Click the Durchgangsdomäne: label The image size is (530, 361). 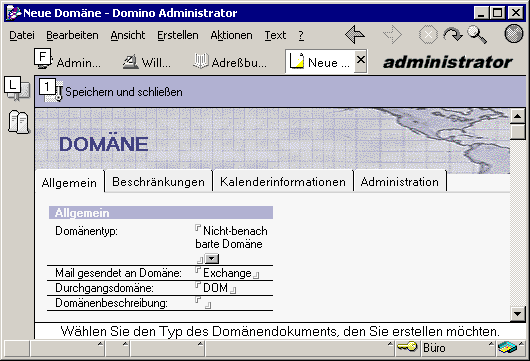coord(104,288)
